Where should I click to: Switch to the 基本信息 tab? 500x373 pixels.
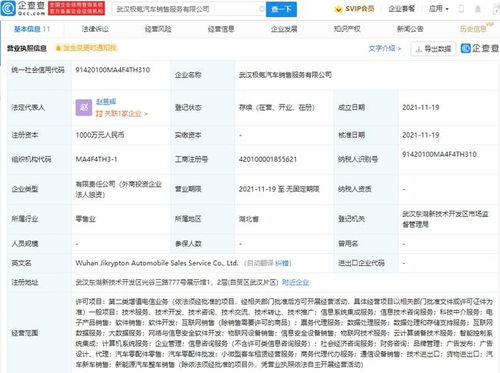[32, 29]
